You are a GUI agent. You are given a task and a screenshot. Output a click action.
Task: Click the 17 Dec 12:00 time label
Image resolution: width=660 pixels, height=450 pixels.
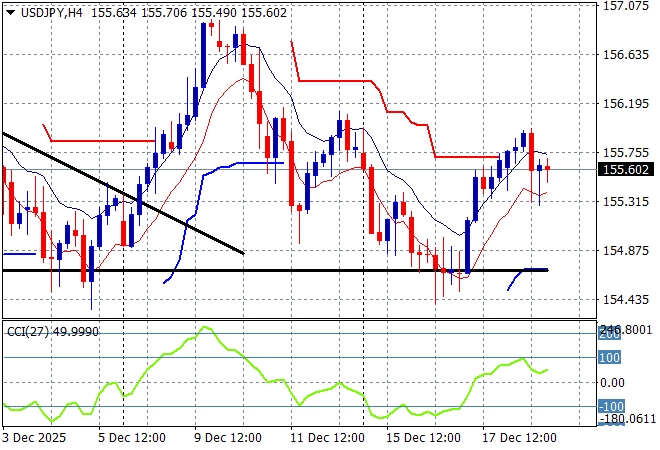tap(519, 438)
